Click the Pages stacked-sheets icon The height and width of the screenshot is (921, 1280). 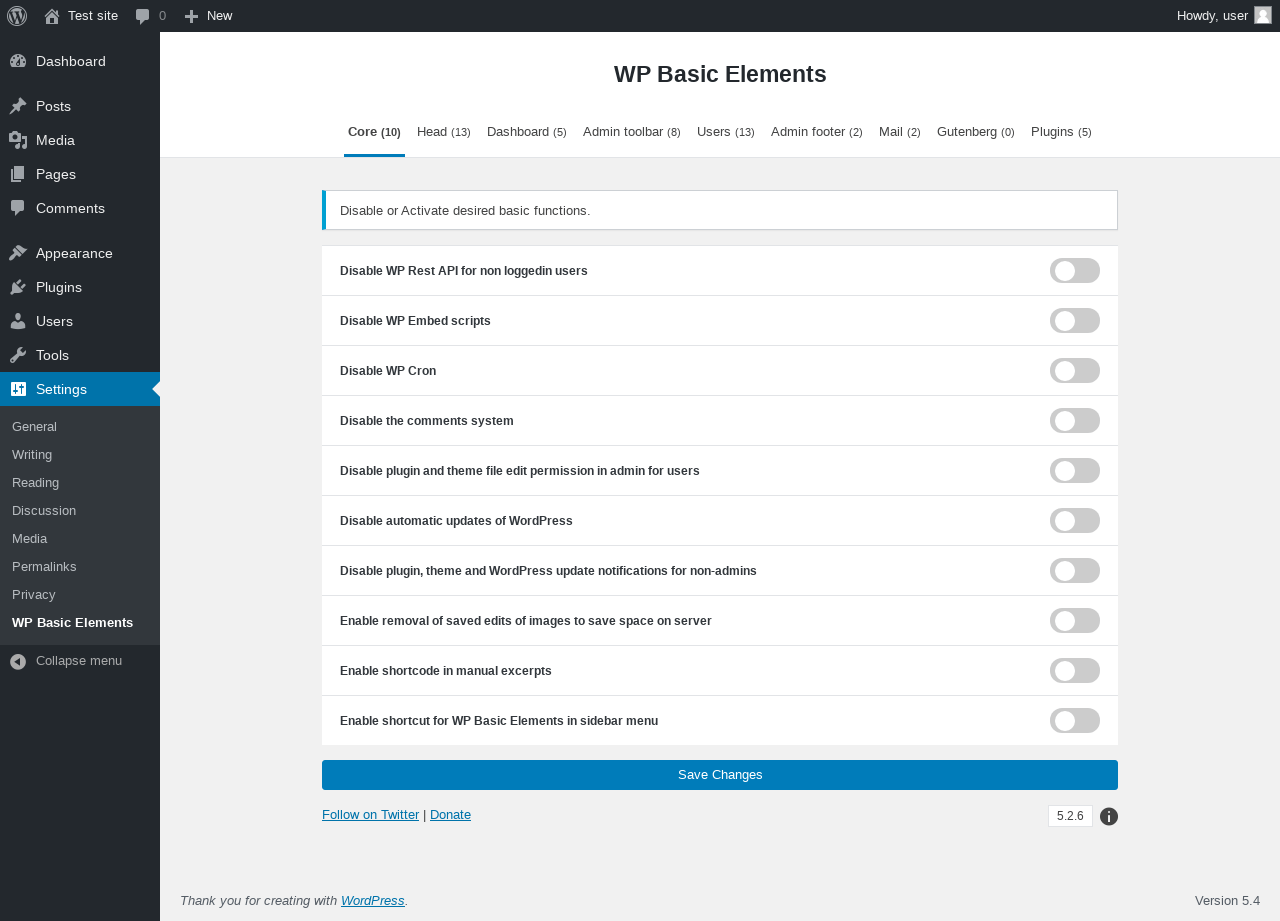click(18, 174)
